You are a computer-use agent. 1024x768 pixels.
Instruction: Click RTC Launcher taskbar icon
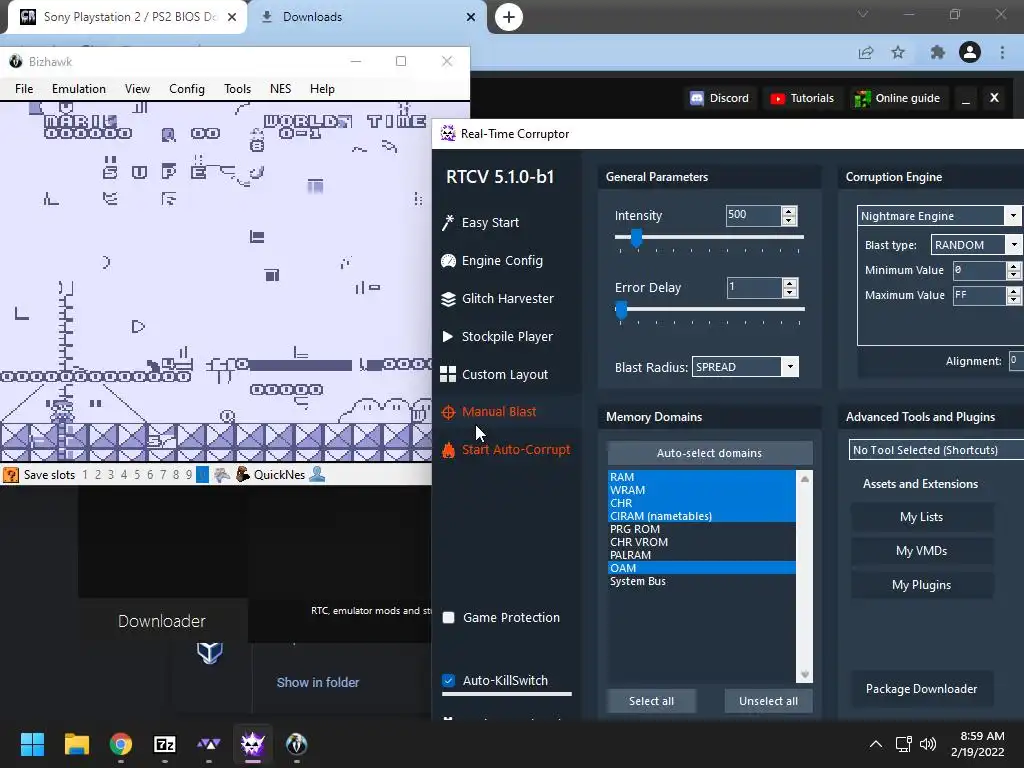click(209, 744)
